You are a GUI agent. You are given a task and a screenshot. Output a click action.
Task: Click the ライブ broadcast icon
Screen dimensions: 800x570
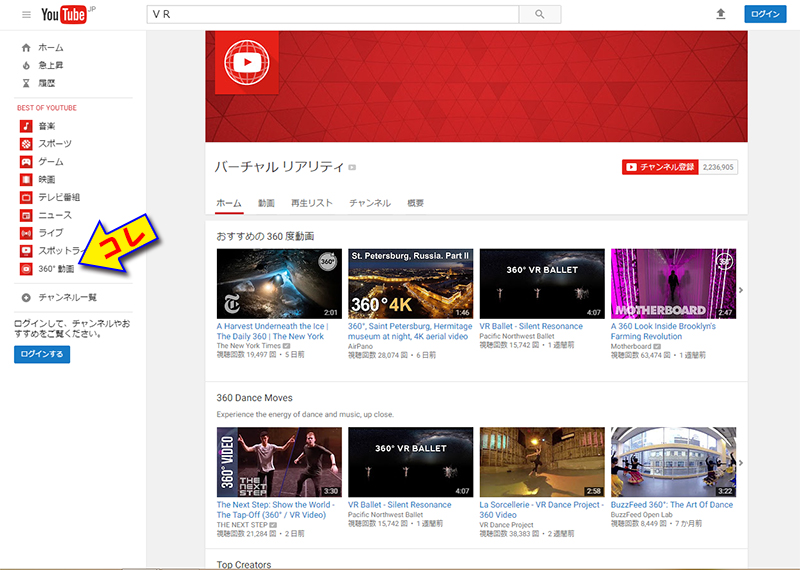[x=26, y=233]
